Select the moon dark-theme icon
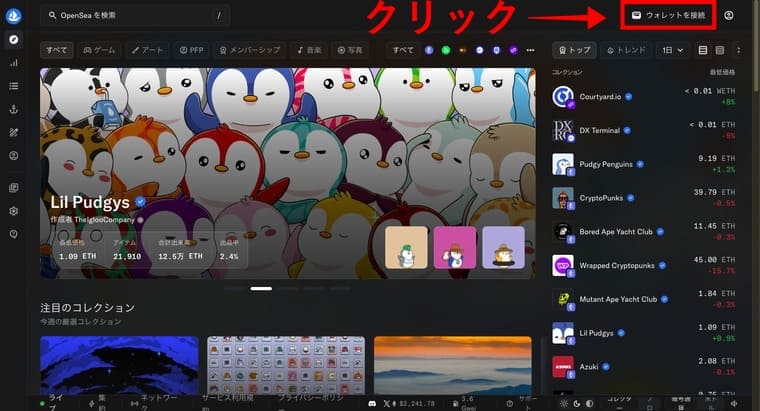This screenshot has width=760, height=411. click(x=577, y=403)
